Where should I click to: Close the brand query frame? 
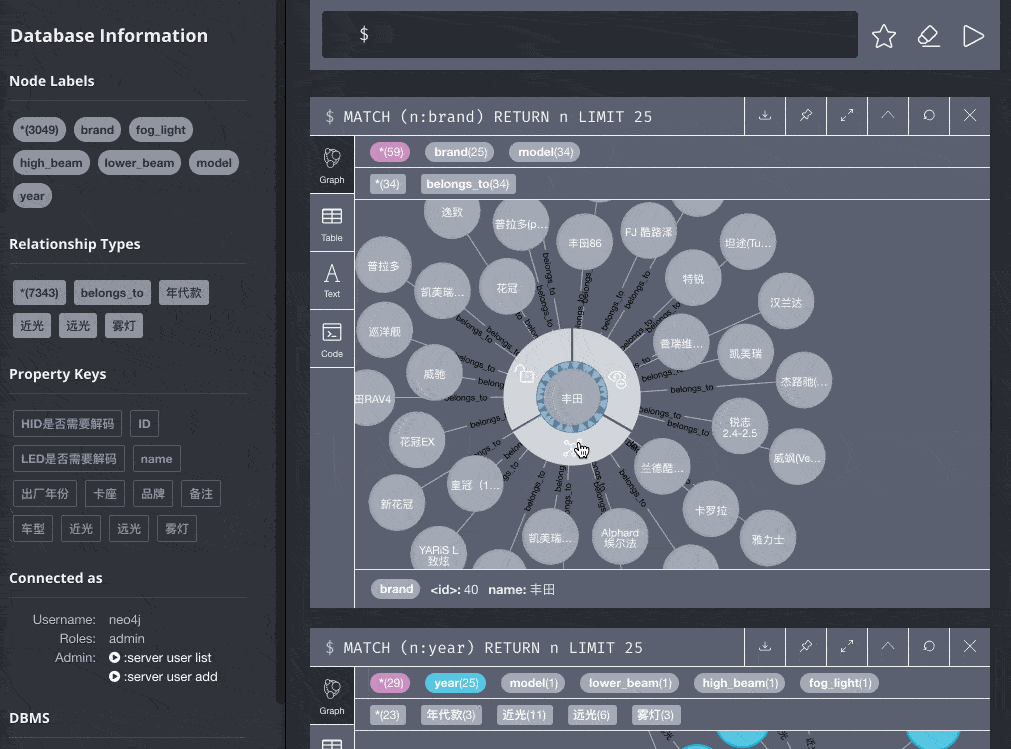(970, 116)
